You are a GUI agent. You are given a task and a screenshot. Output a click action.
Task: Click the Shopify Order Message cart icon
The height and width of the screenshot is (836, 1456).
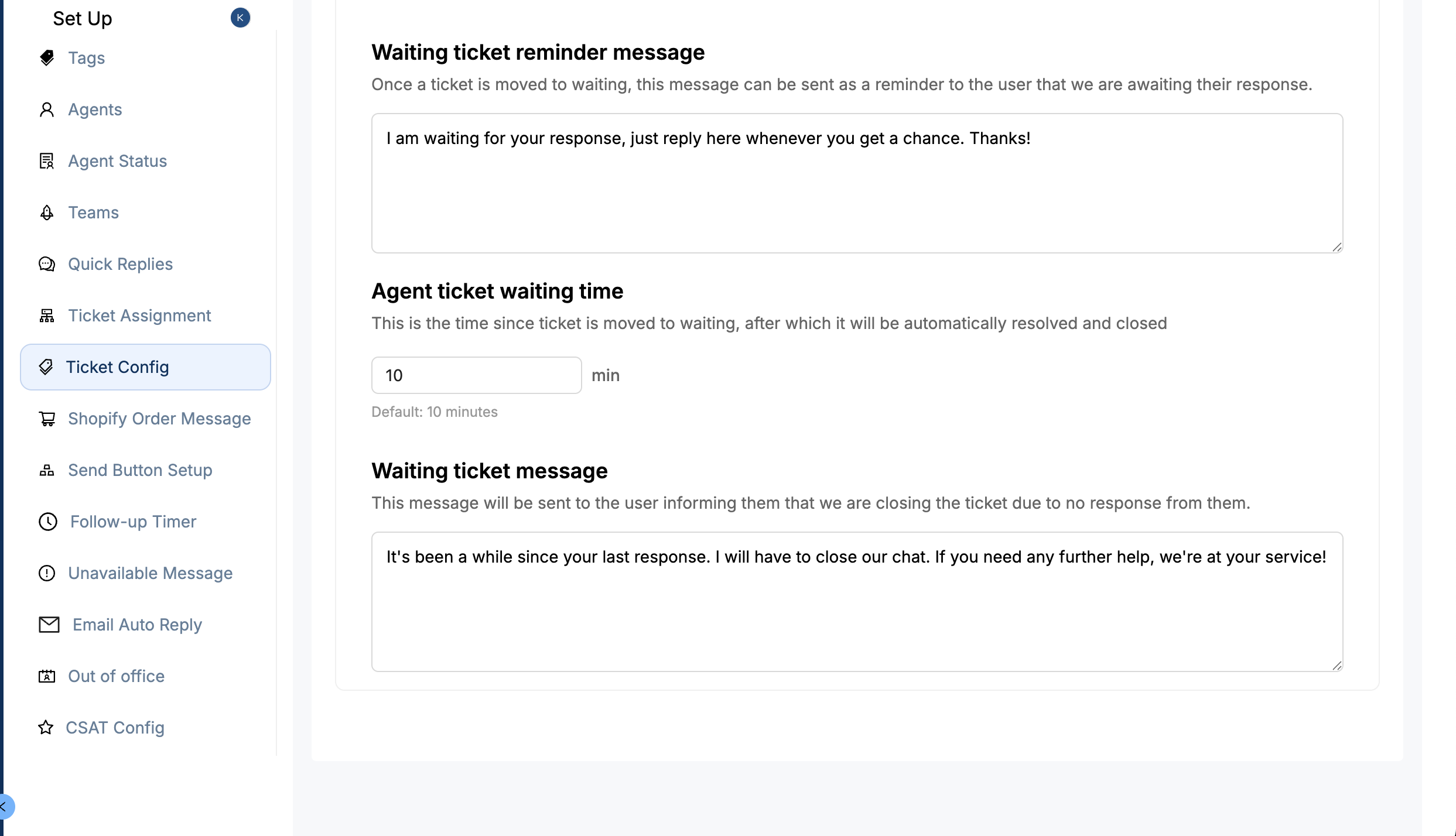point(47,419)
